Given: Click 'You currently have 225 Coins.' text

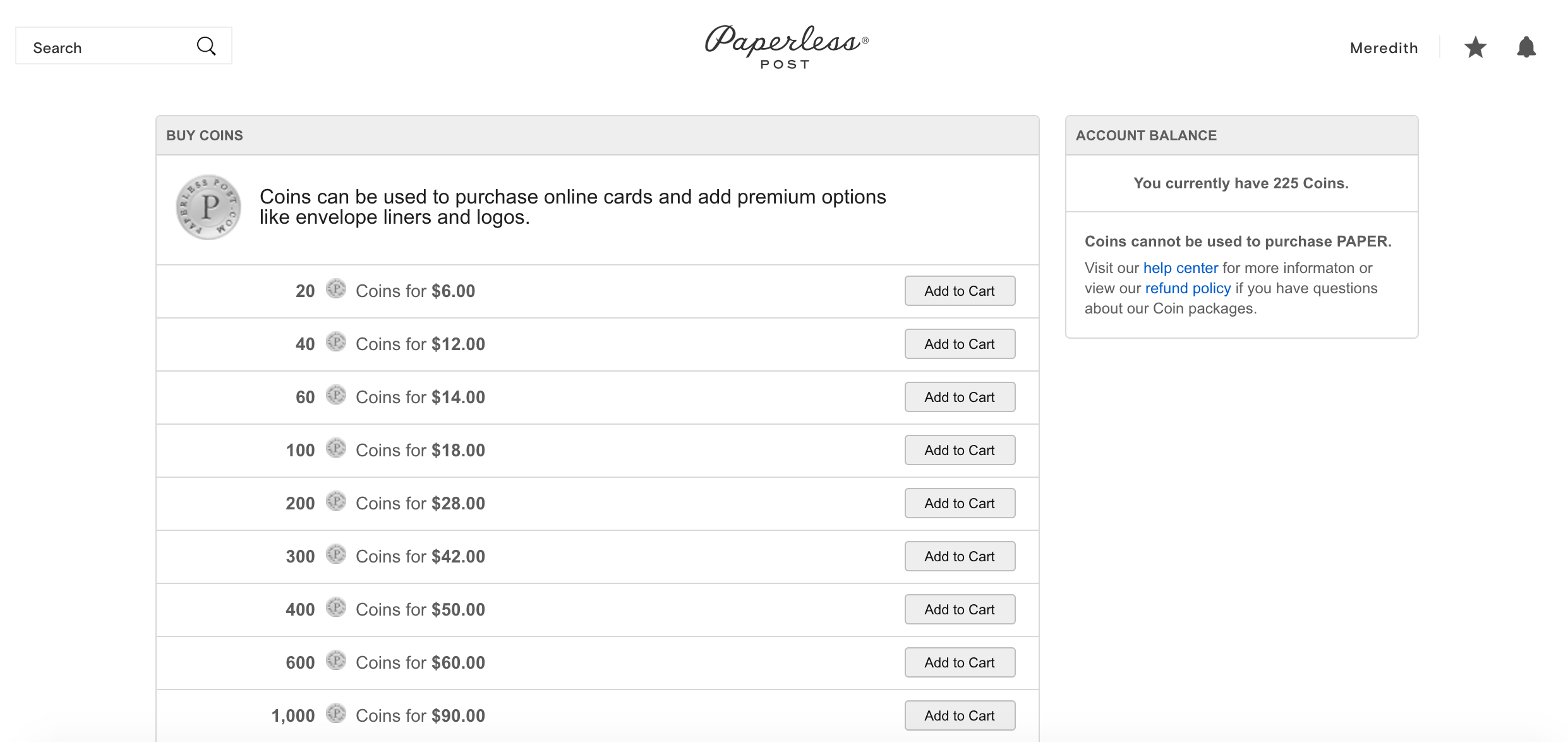Looking at the screenshot, I should click(1241, 183).
